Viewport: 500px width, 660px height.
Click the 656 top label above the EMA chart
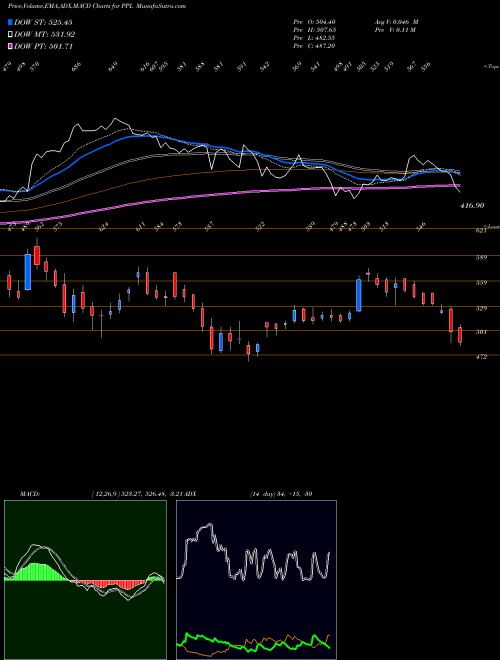(x=77, y=67)
